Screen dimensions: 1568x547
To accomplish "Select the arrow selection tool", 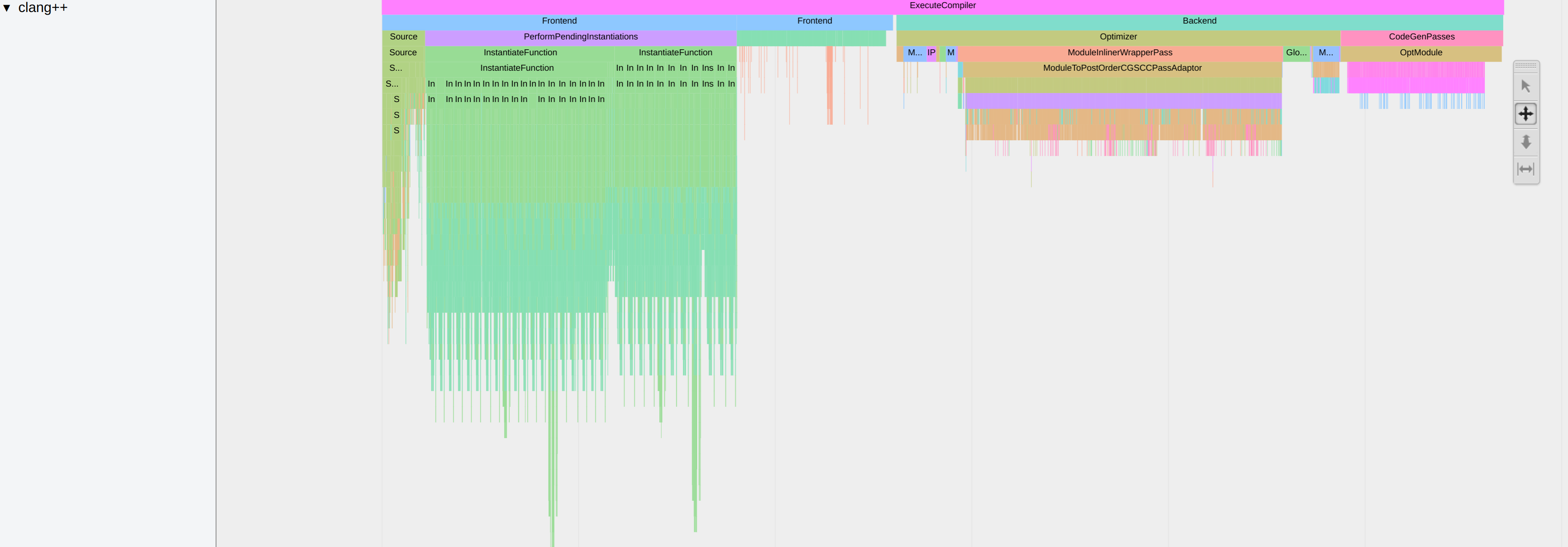I will click(x=1526, y=87).
